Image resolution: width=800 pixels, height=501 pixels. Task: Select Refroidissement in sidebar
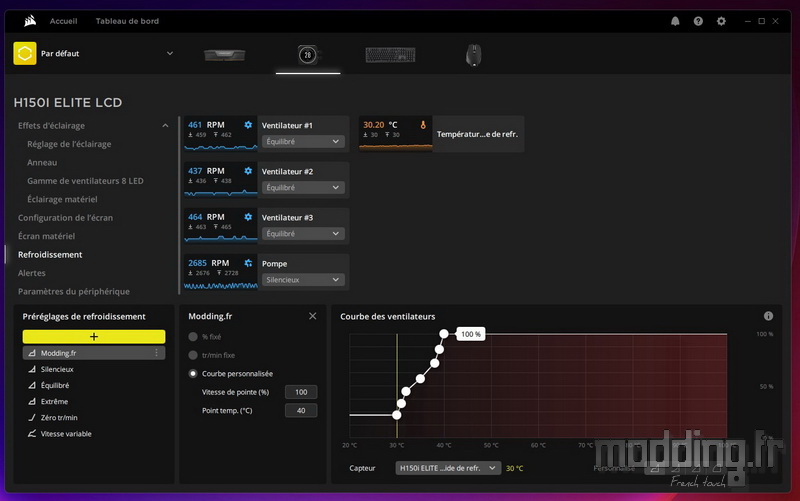50,254
